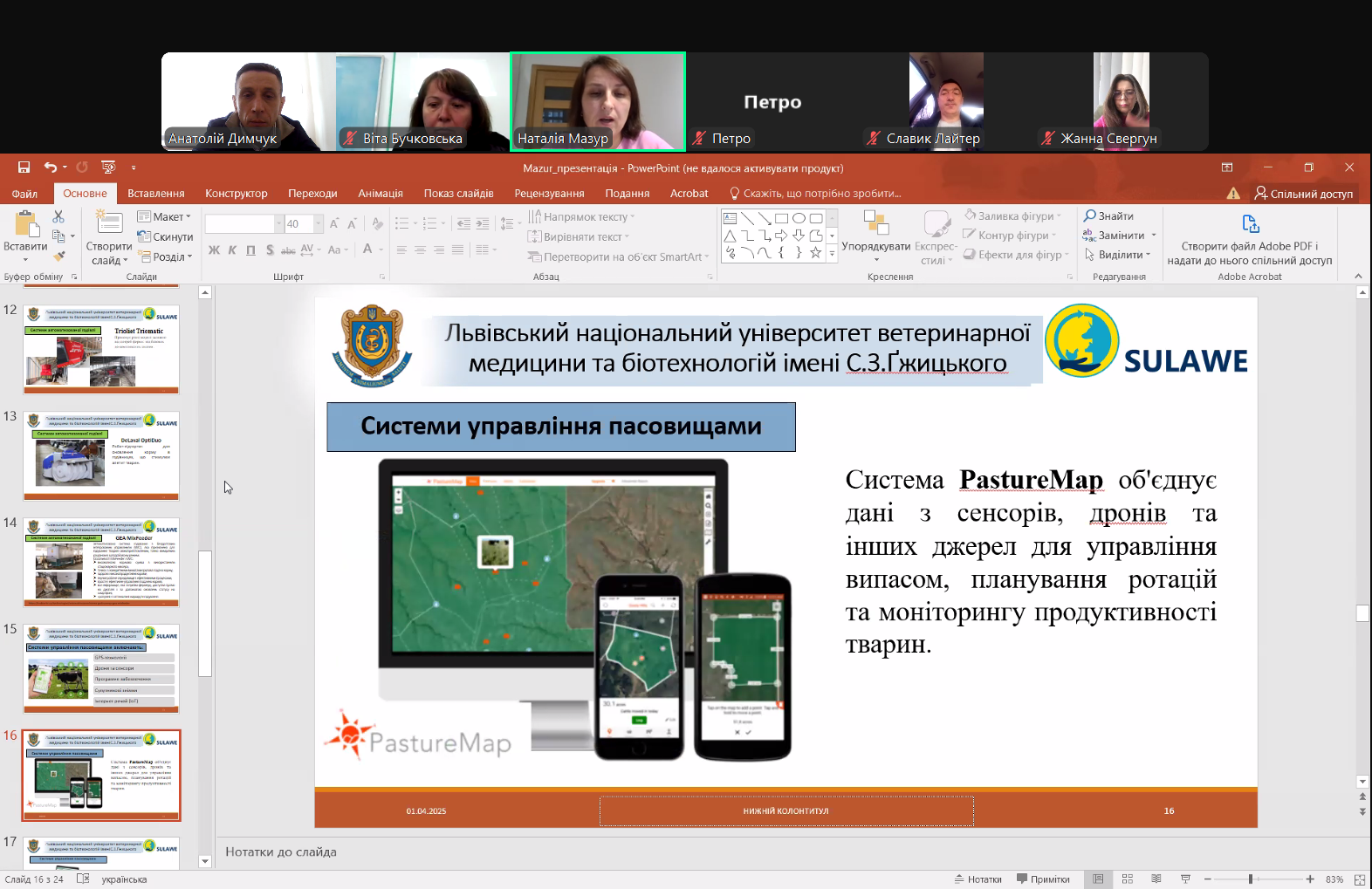Start slideshow from beginning icon
1372x889 pixels.
click(x=108, y=168)
